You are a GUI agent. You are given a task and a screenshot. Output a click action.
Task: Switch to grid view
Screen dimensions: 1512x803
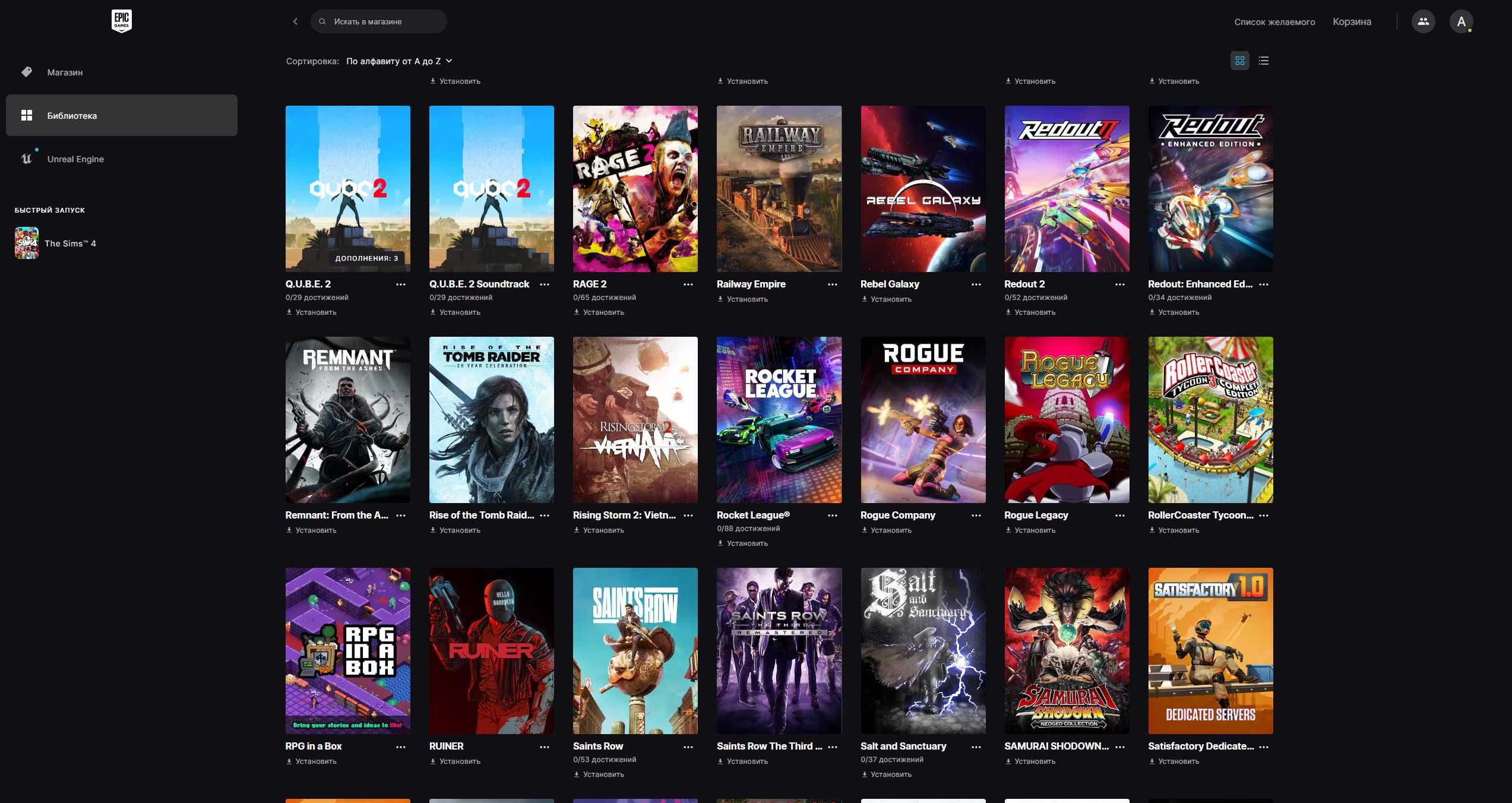tap(1240, 61)
